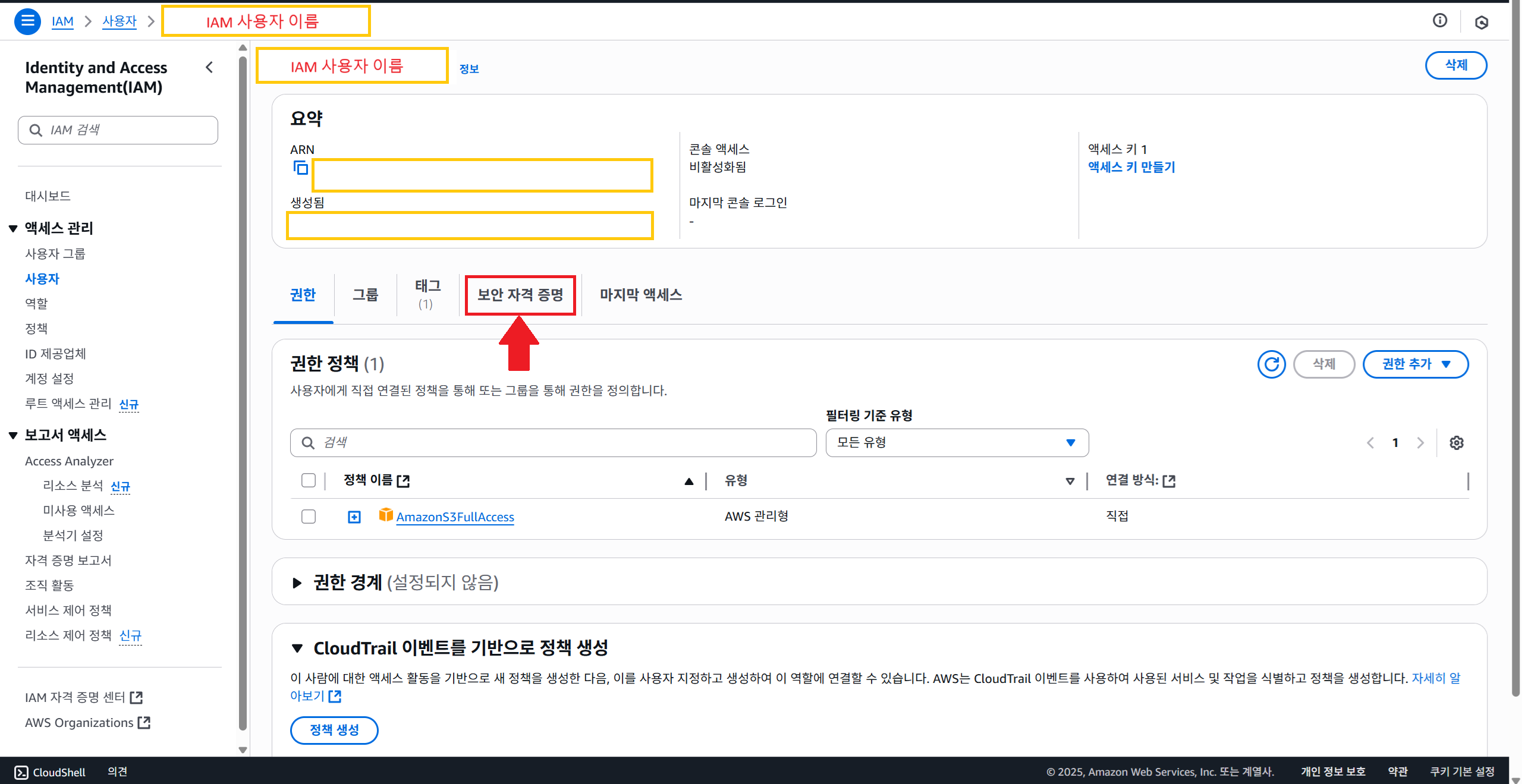Open the 권한 추가 dropdown button
This screenshot has width=1522, height=784.
click(x=1415, y=364)
